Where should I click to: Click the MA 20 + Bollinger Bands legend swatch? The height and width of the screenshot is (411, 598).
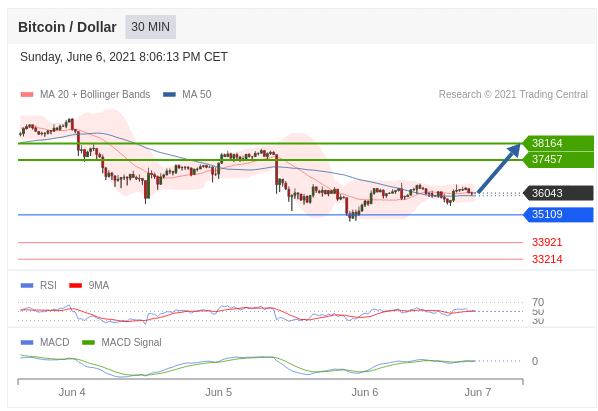coord(27,95)
